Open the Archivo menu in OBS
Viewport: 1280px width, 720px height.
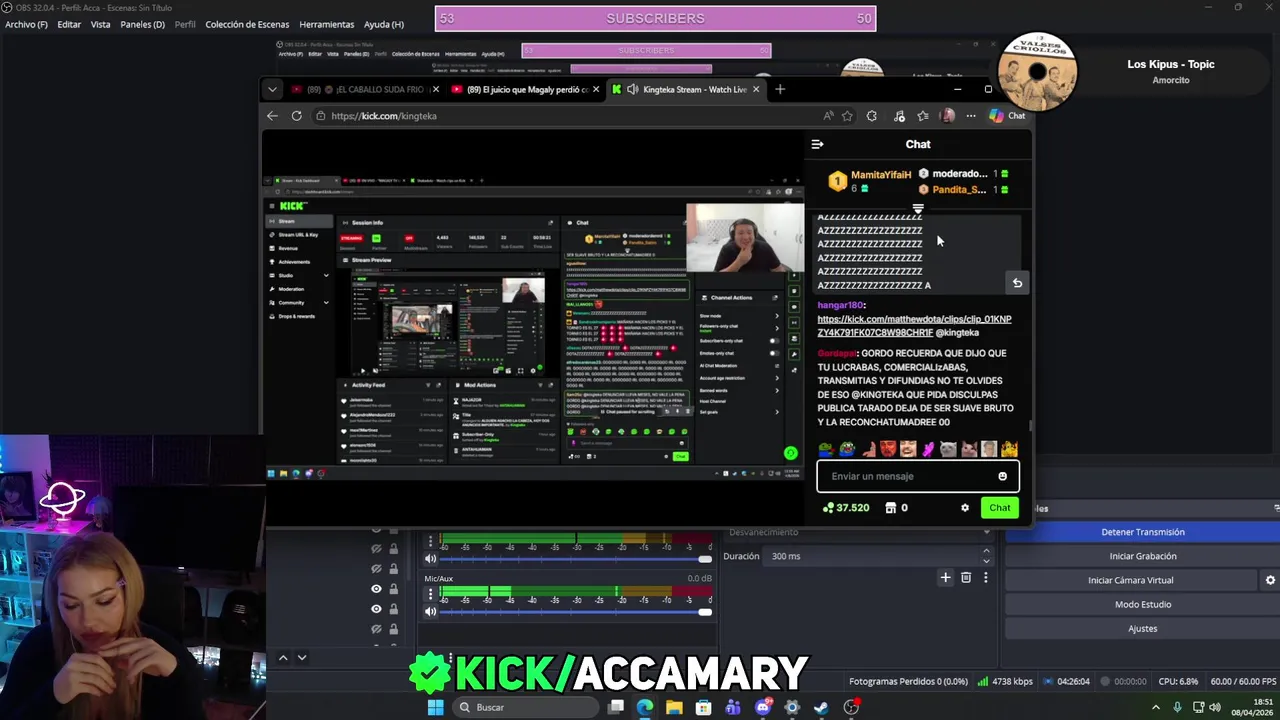[x=26, y=24]
